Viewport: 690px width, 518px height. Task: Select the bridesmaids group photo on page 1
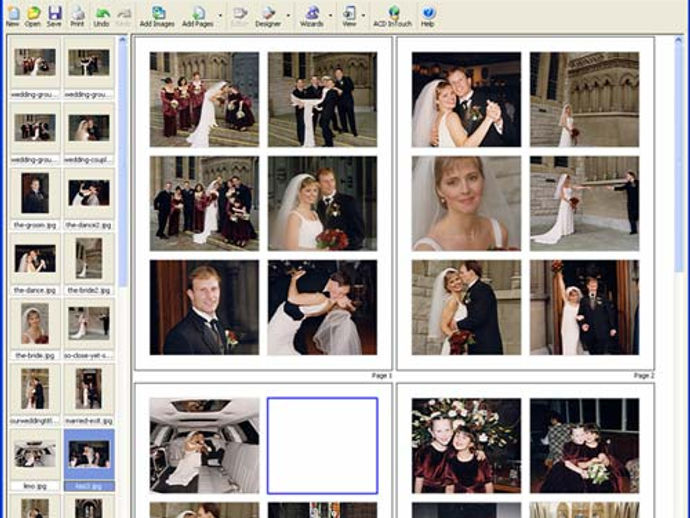[205, 99]
